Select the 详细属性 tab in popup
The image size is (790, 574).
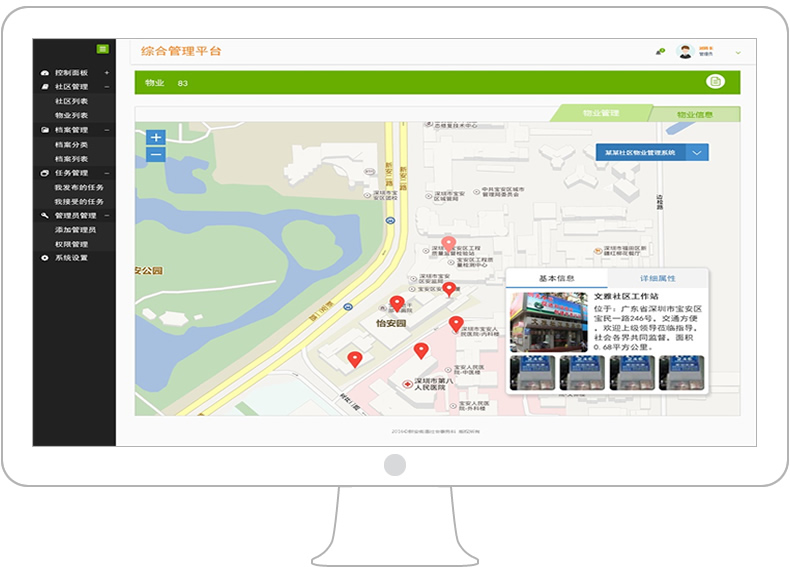pyautogui.click(x=657, y=278)
